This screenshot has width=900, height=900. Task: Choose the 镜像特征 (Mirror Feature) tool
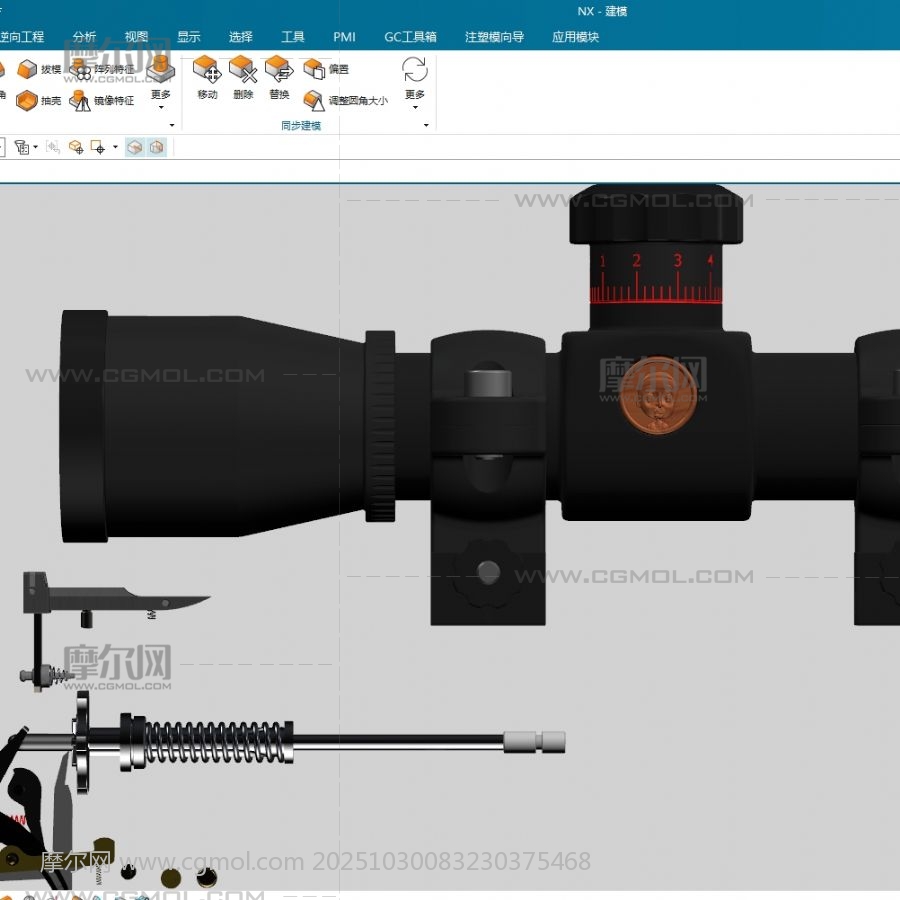click(x=81, y=101)
